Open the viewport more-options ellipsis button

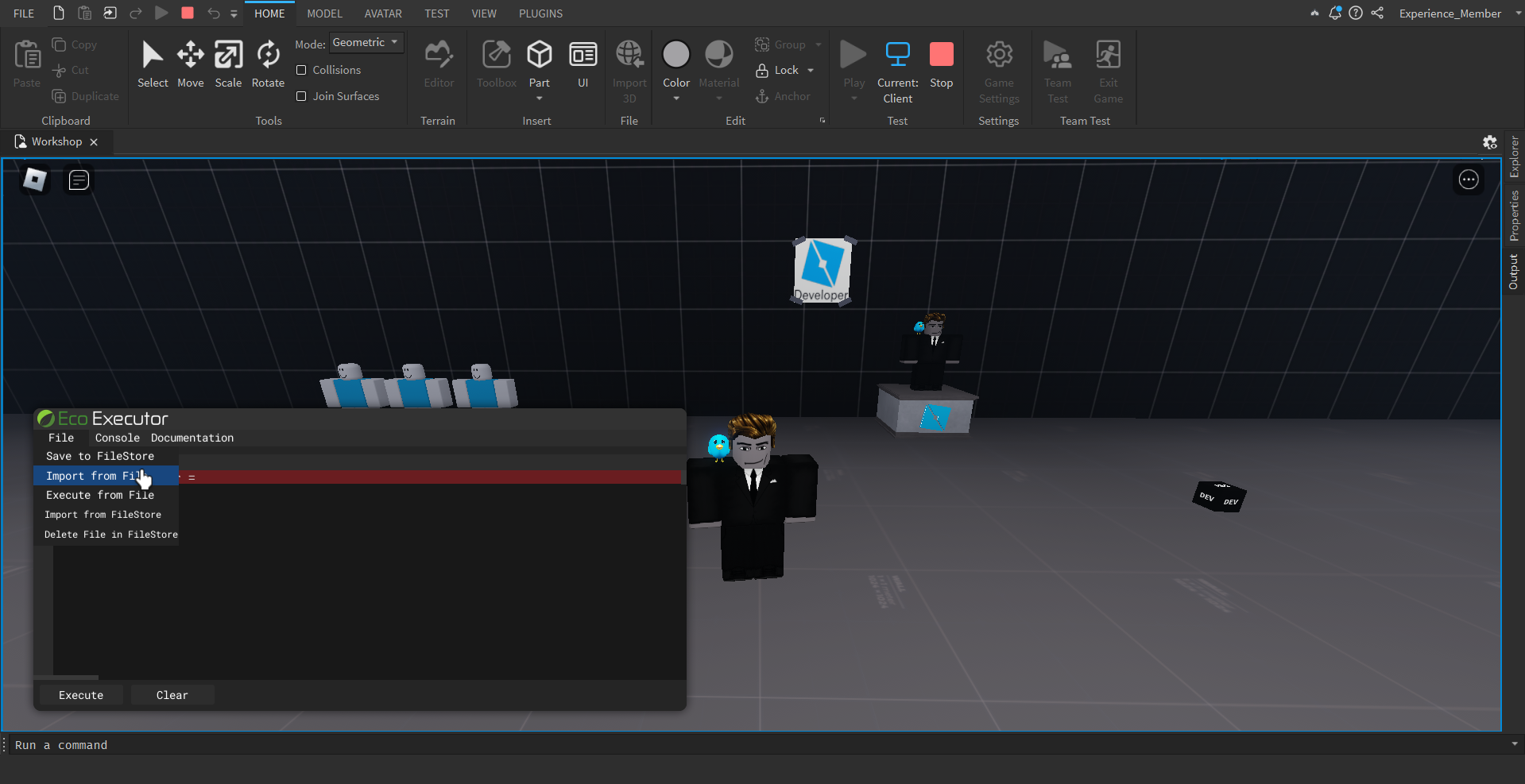coord(1469,180)
